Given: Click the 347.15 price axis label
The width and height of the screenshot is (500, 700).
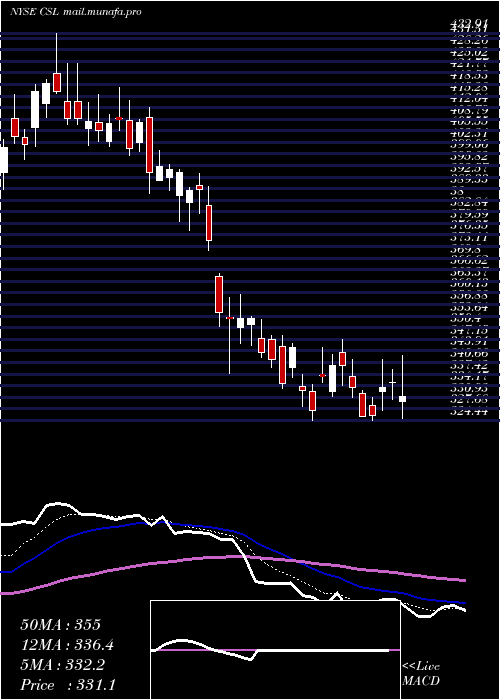Looking at the screenshot, I should (x=469, y=330).
